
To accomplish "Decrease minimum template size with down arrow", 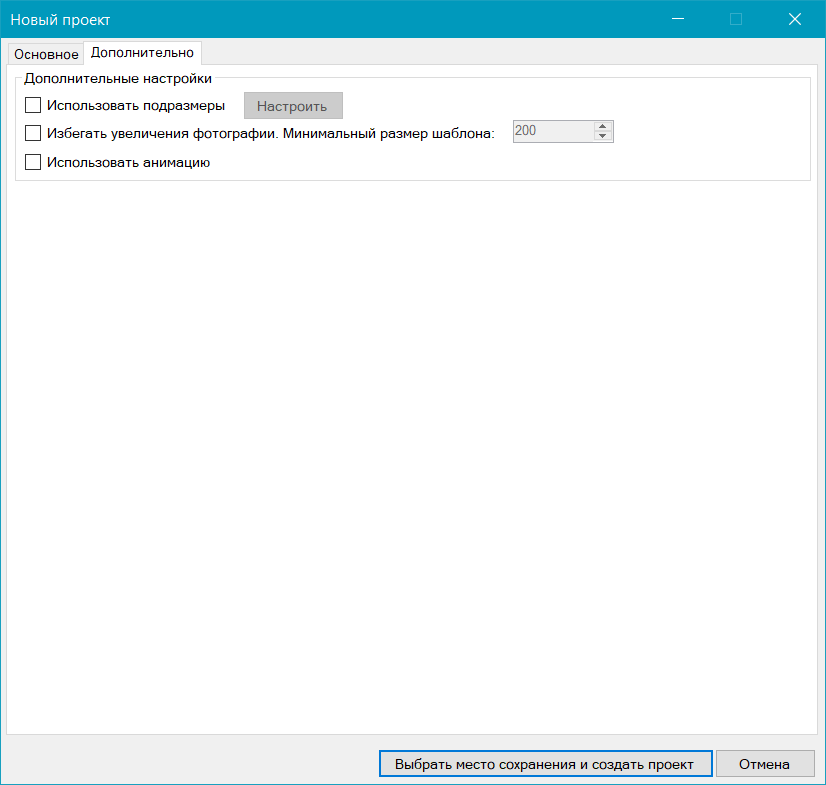I will click(x=602, y=137).
